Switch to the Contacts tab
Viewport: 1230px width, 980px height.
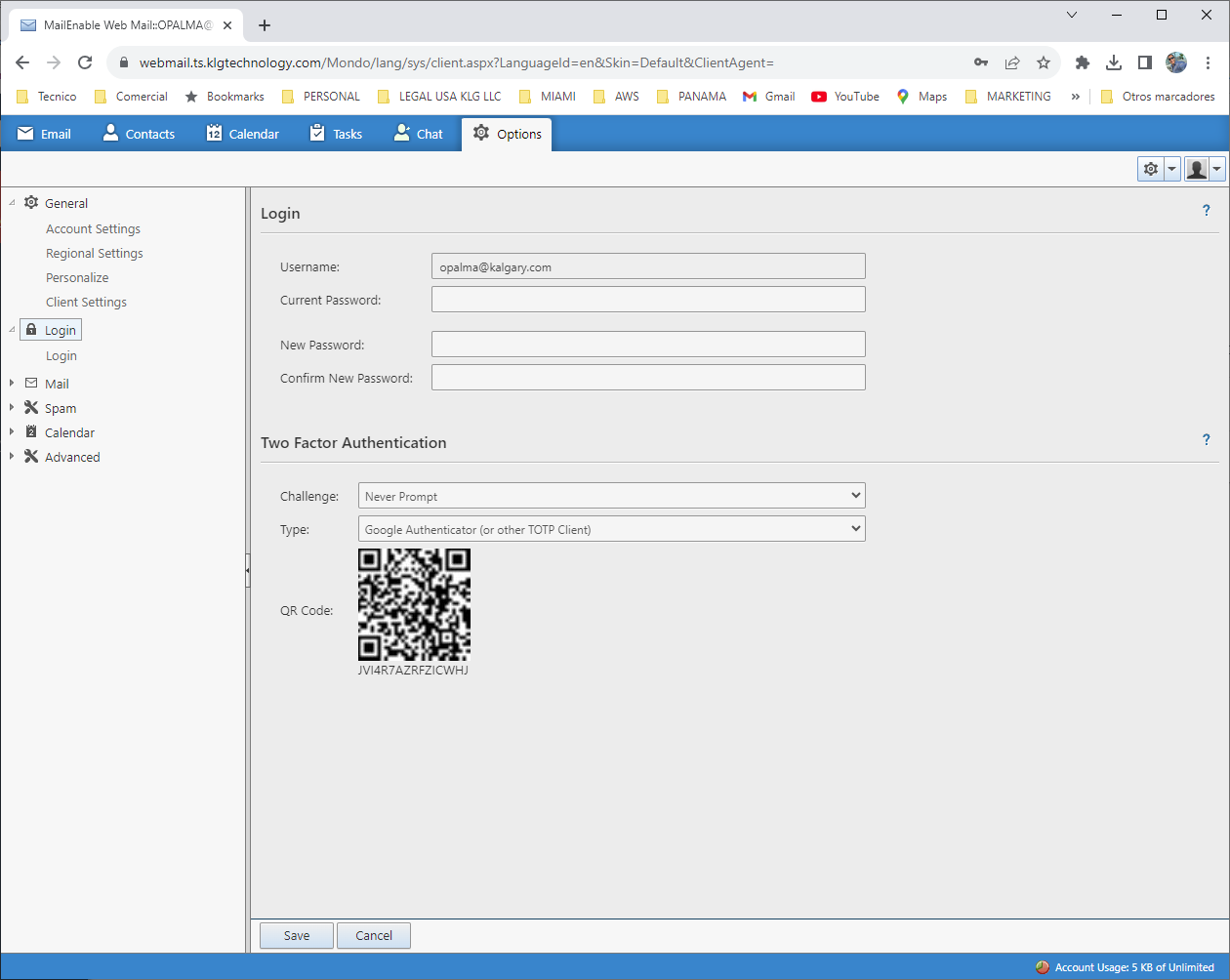[x=139, y=134]
